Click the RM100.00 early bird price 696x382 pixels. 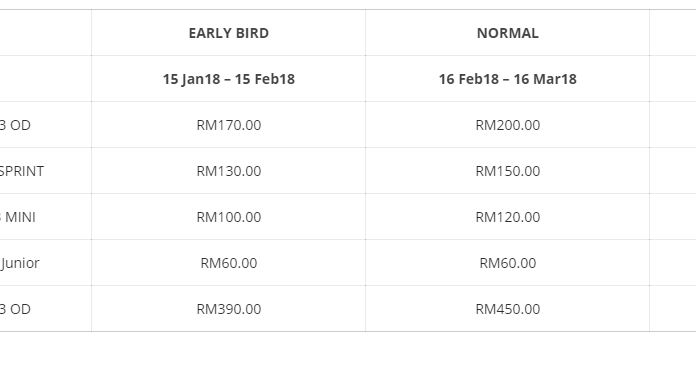[229, 217]
